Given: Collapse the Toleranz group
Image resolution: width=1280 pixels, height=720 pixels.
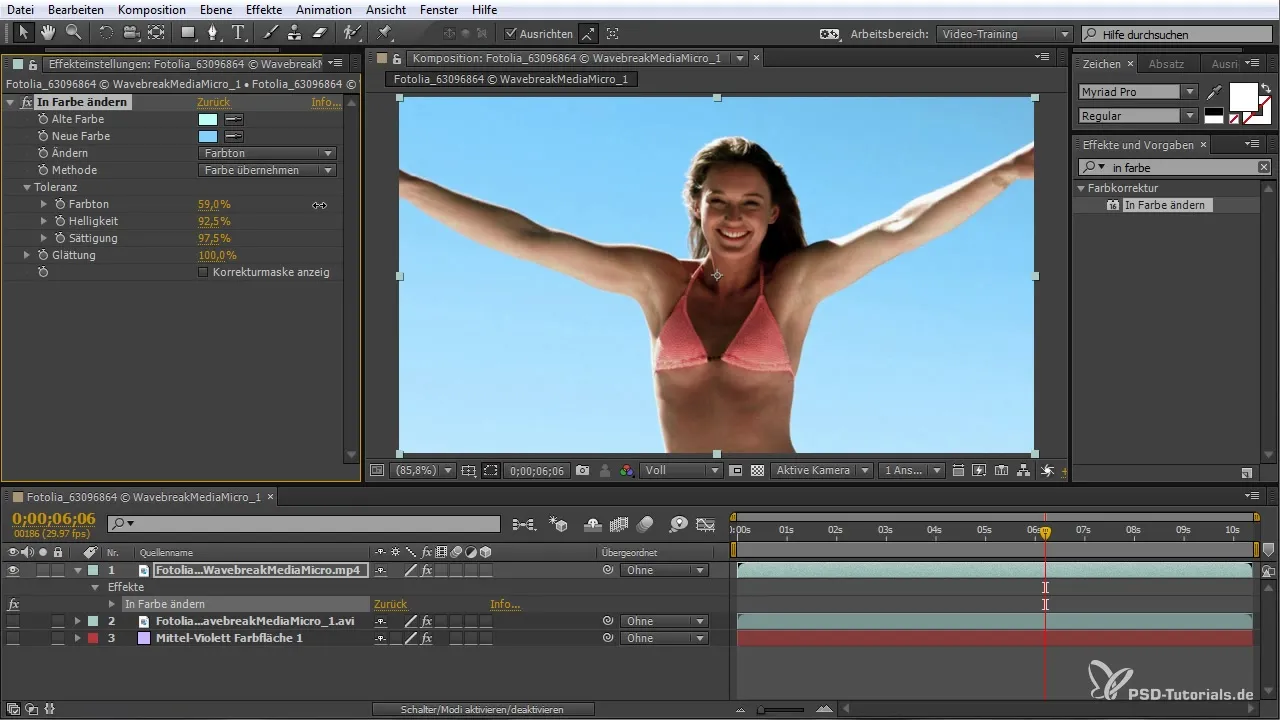Looking at the screenshot, I should (27, 187).
